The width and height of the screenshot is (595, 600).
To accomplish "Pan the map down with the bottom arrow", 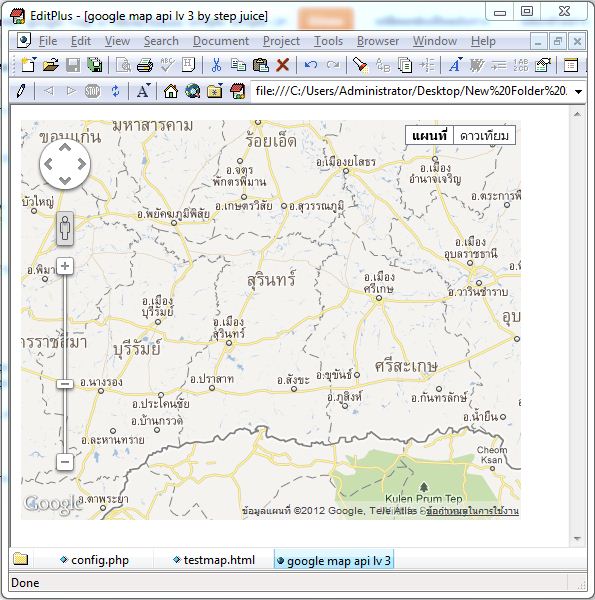I will pos(65,181).
